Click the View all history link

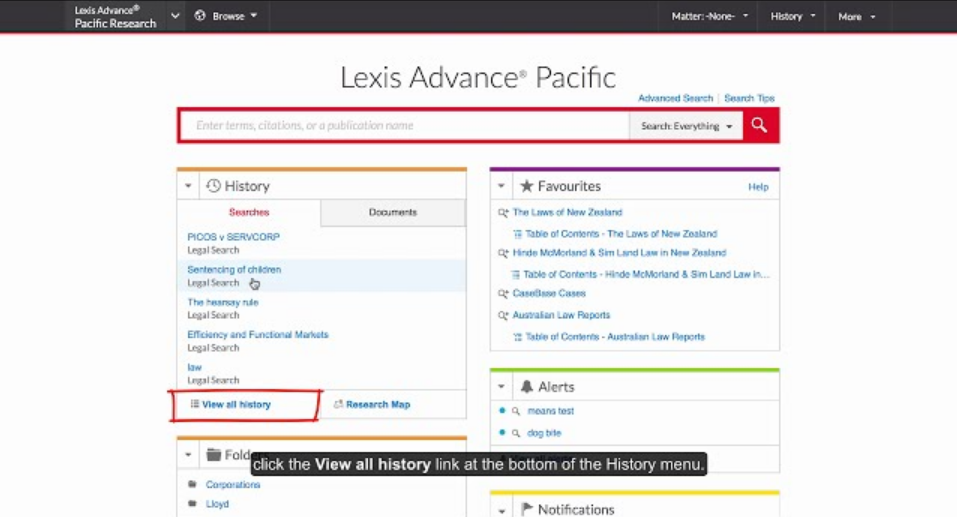pos(236,404)
